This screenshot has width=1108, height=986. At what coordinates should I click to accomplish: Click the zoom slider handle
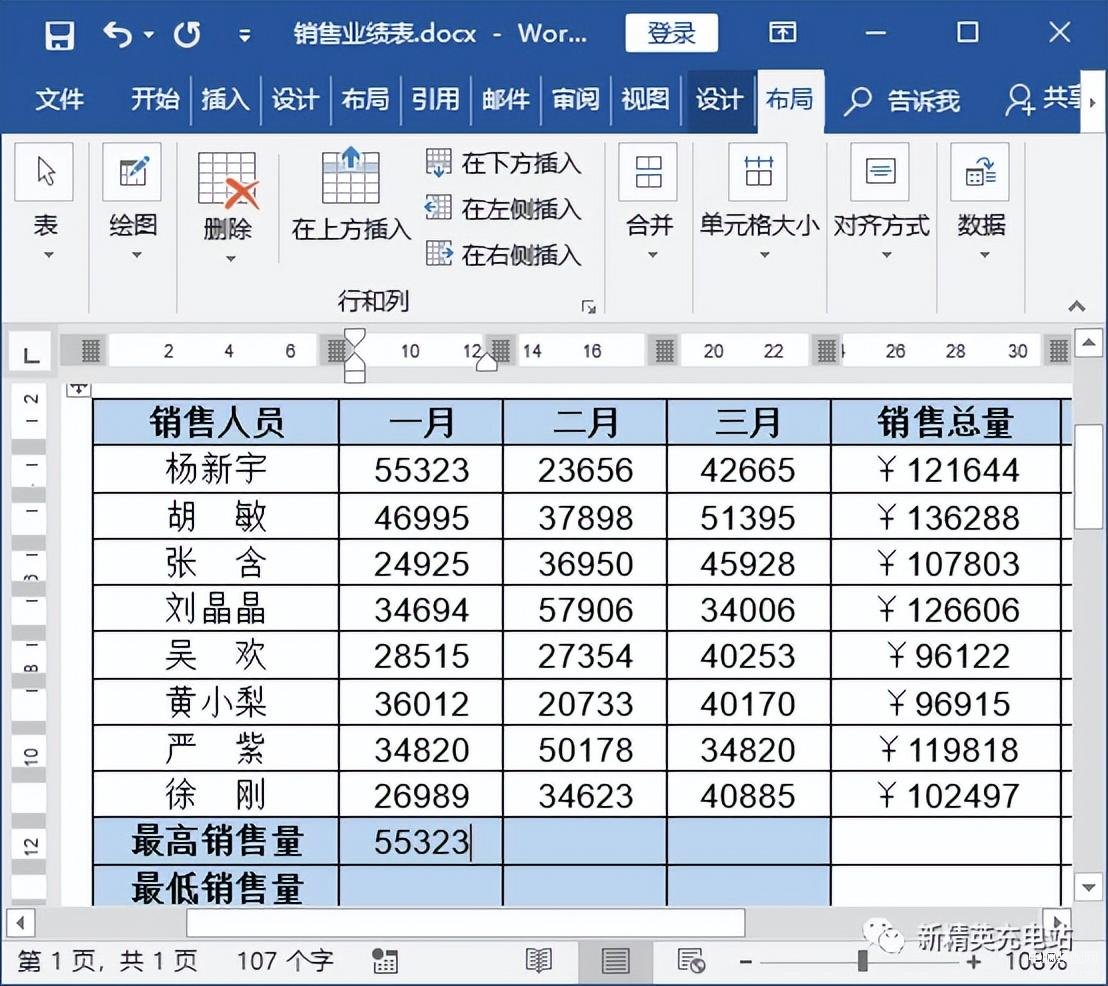coord(862,961)
